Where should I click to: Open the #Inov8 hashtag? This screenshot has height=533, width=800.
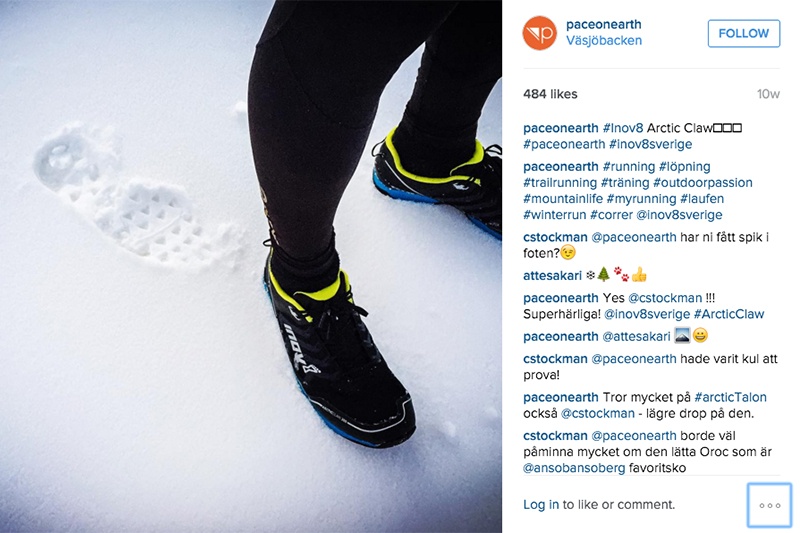point(623,128)
